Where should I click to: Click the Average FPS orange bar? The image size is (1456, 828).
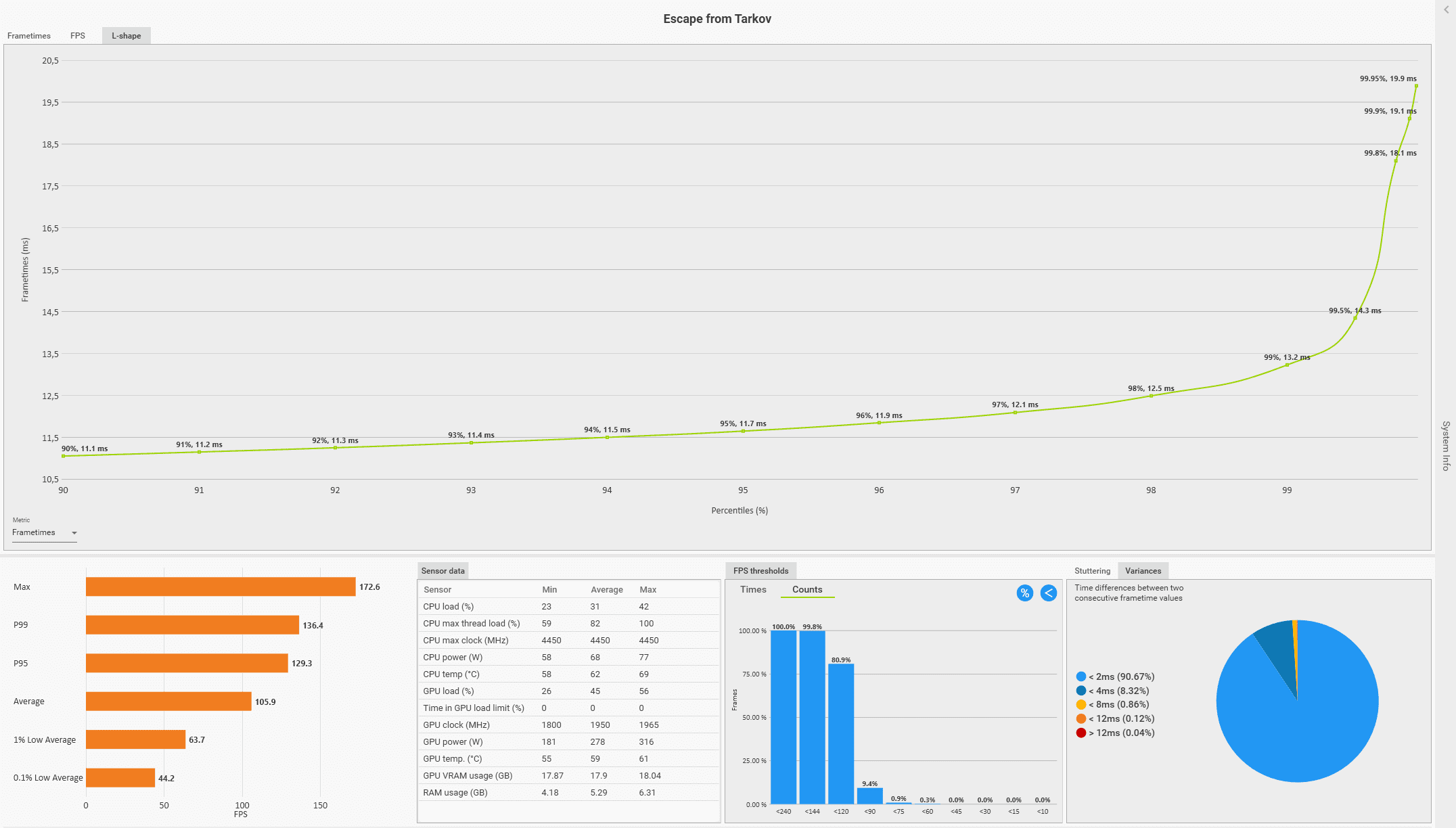pyautogui.click(x=168, y=701)
